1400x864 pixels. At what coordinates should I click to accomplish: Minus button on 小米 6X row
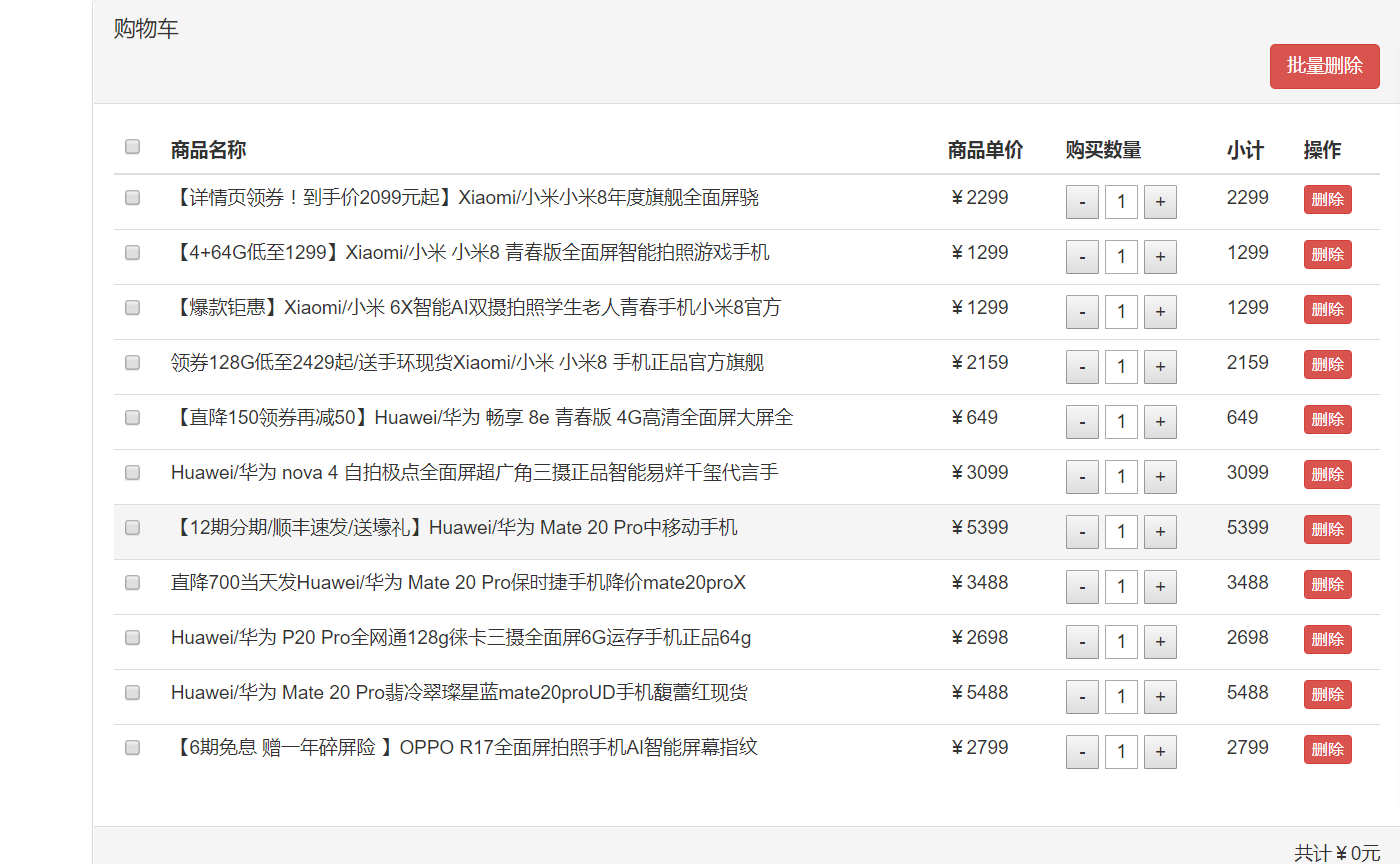[x=1082, y=312]
